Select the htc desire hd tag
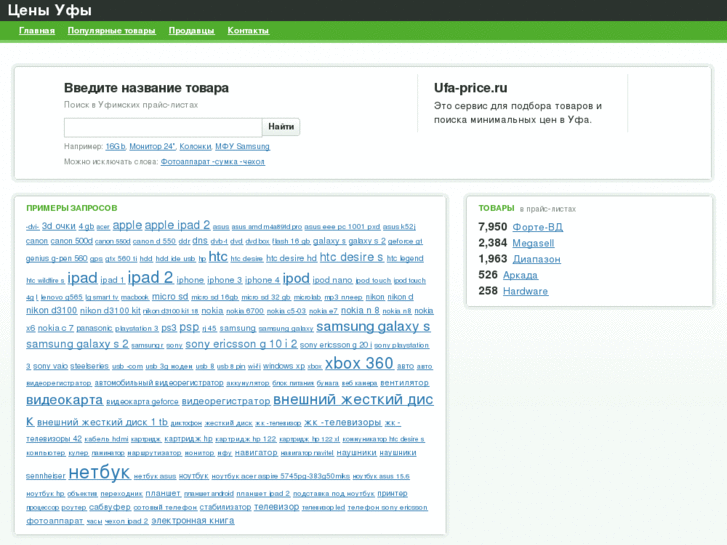The width and height of the screenshot is (727, 545). click(x=291, y=258)
